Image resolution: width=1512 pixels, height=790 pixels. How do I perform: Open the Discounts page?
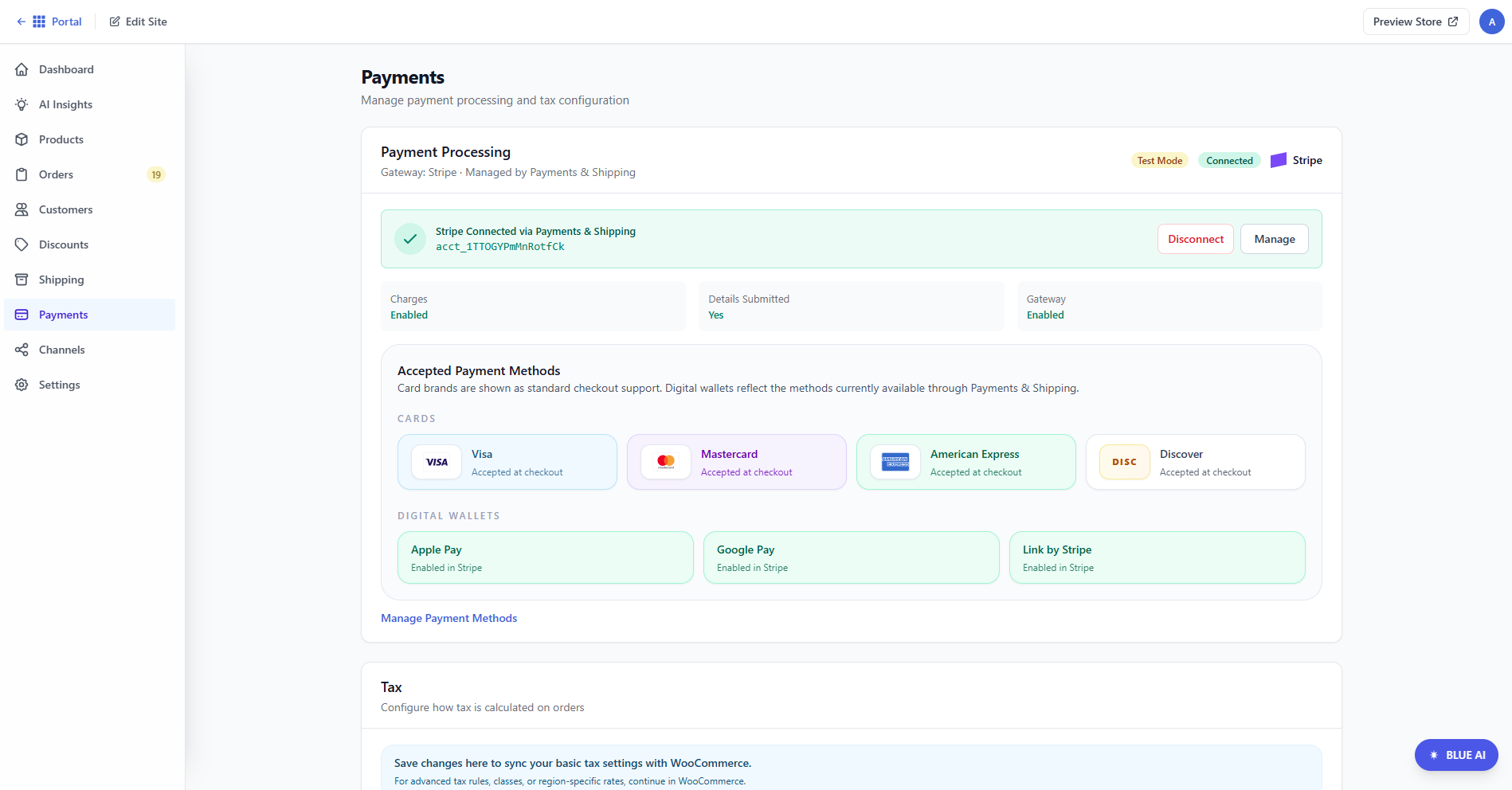point(89,244)
